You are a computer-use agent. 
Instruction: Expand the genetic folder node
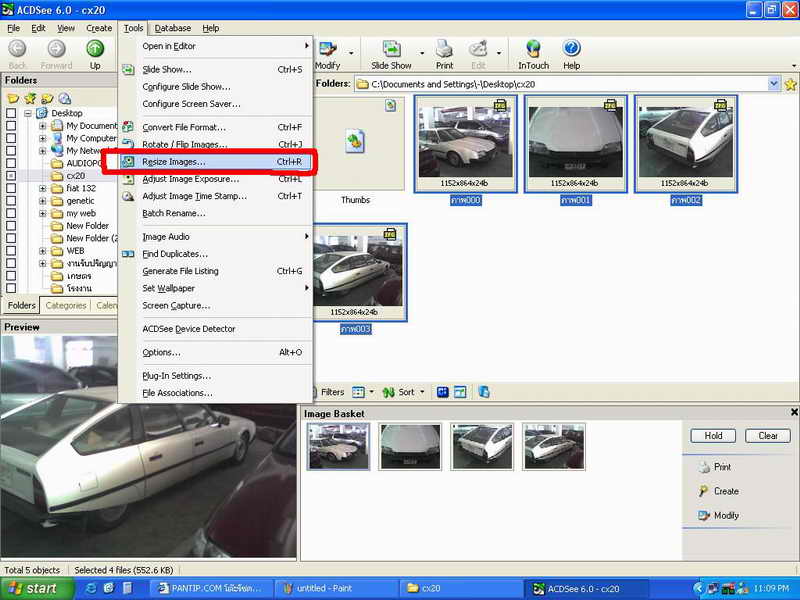[x=43, y=201]
